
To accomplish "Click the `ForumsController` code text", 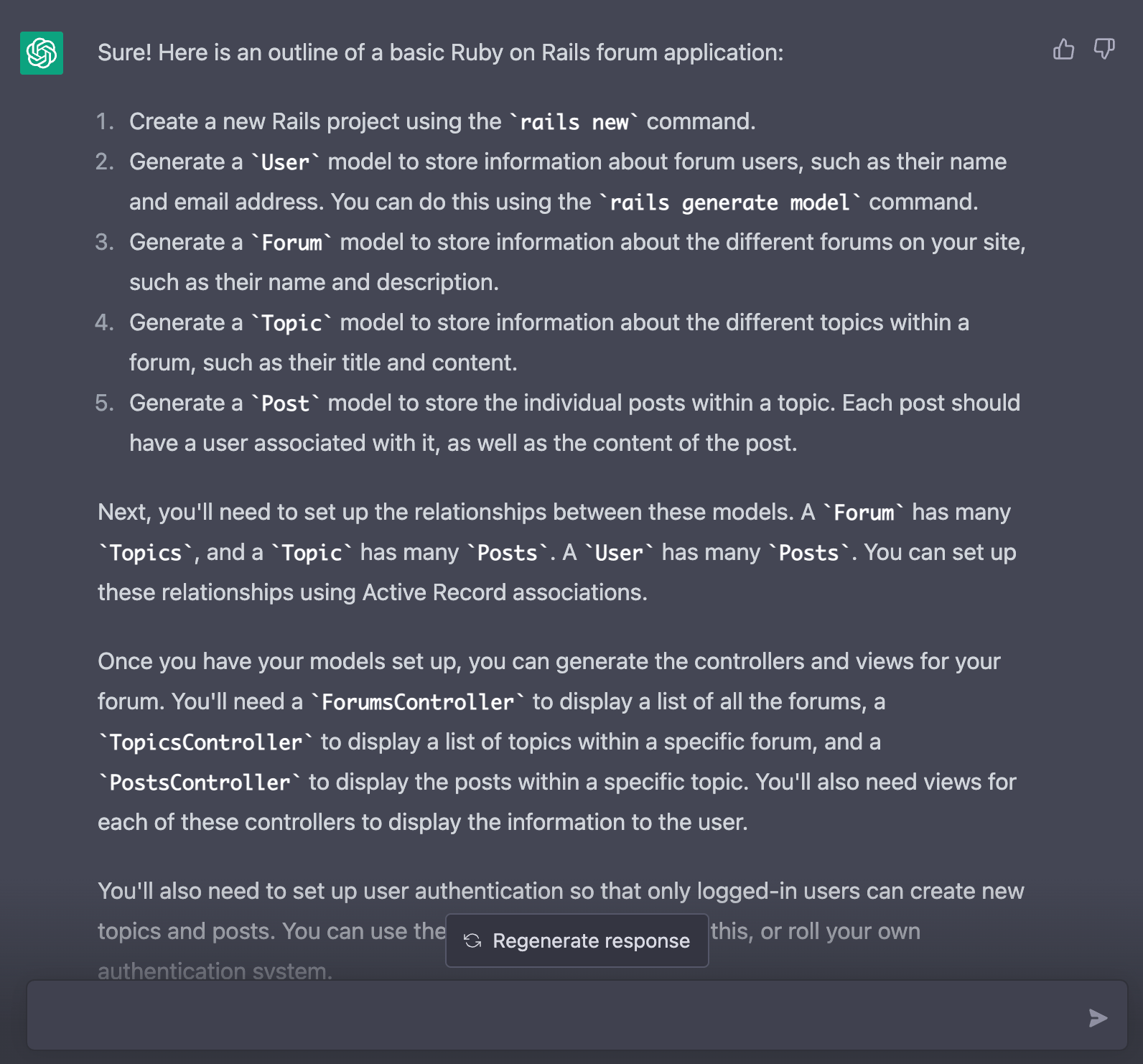I will (417, 702).
